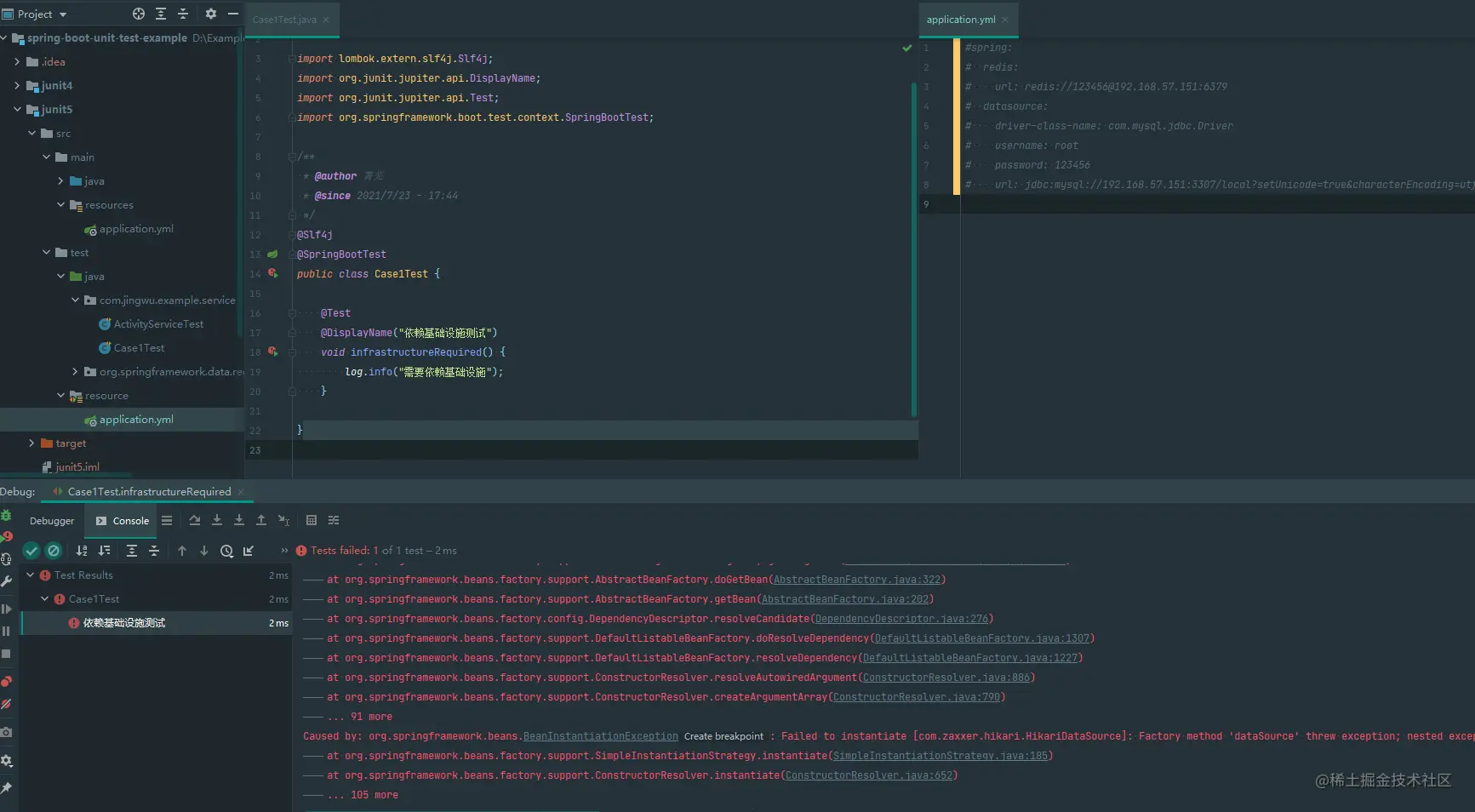
Task: Expand the junit4 module
Action: [x=17, y=85]
